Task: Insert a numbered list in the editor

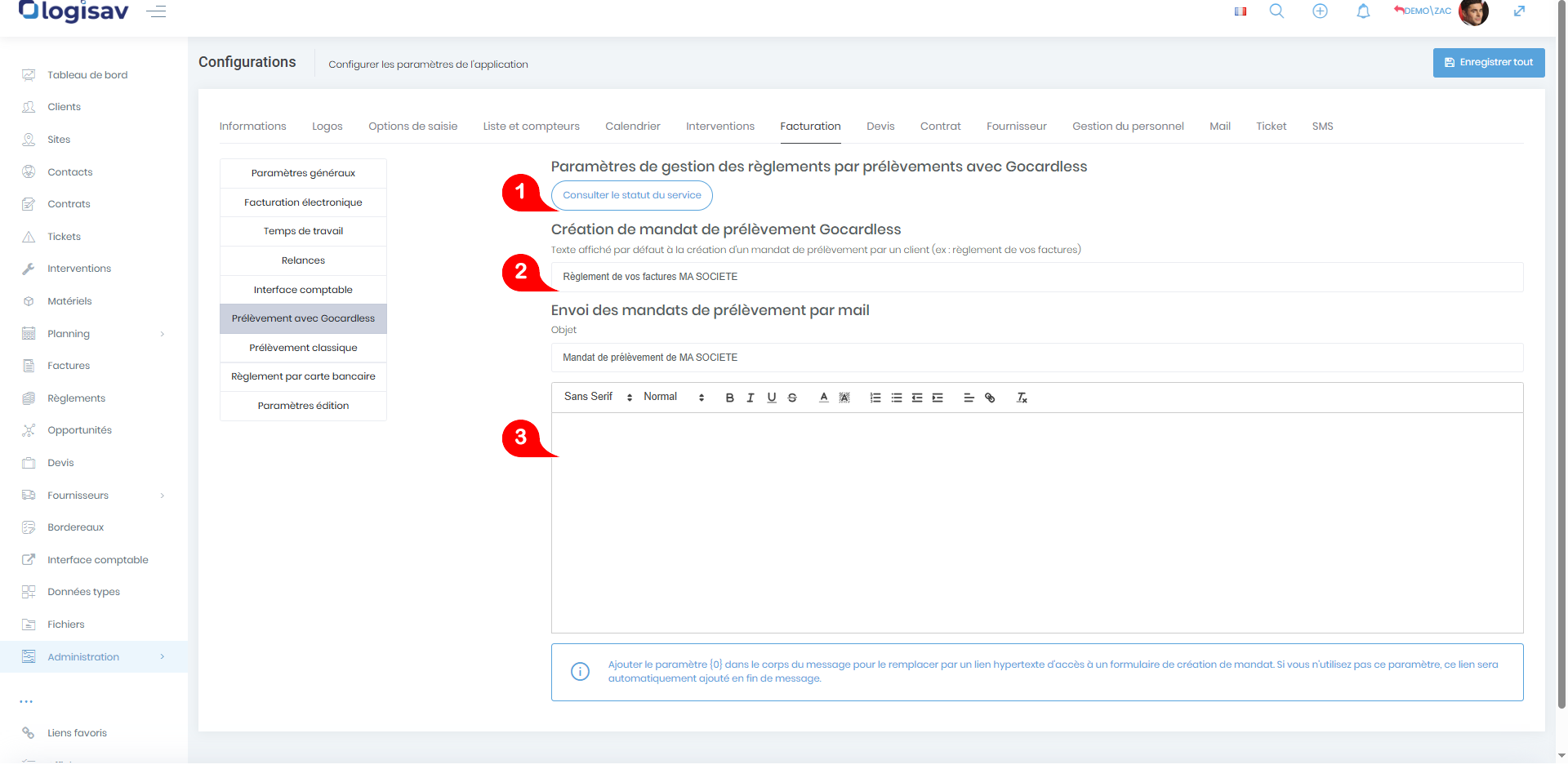Action: pyautogui.click(x=875, y=398)
